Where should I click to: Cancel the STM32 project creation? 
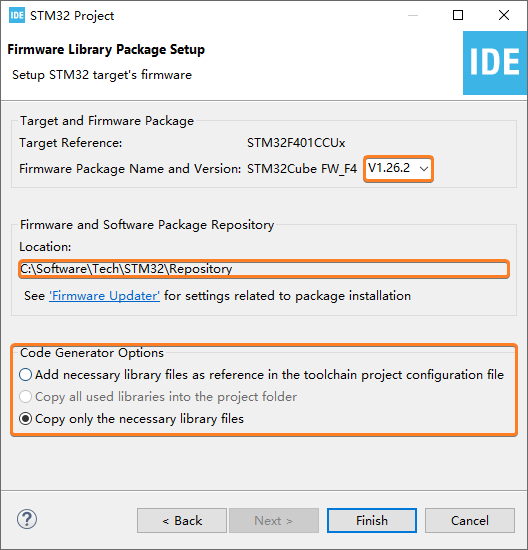click(x=470, y=521)
